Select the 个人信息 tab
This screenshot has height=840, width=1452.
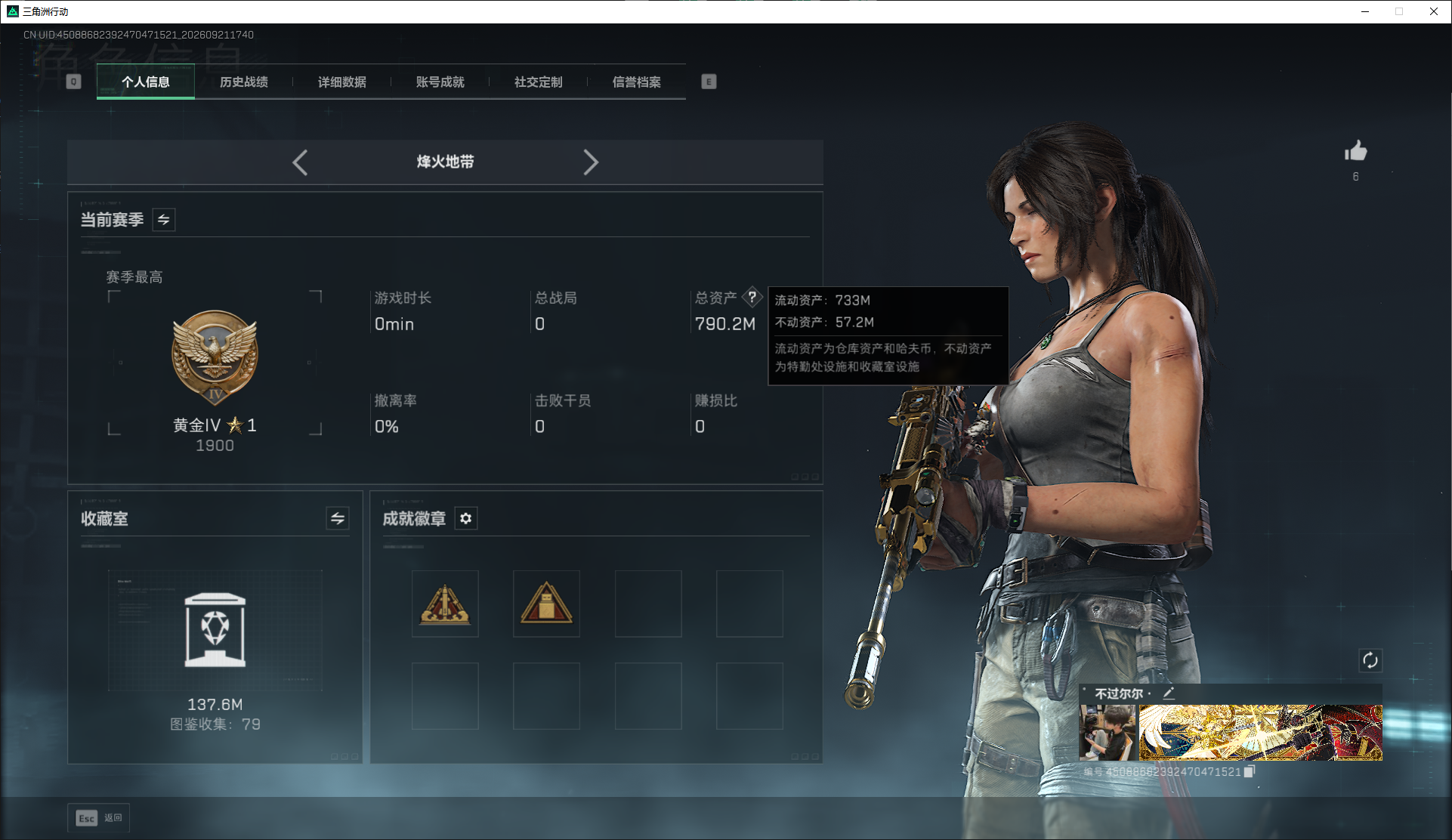(x=146, y=82)
